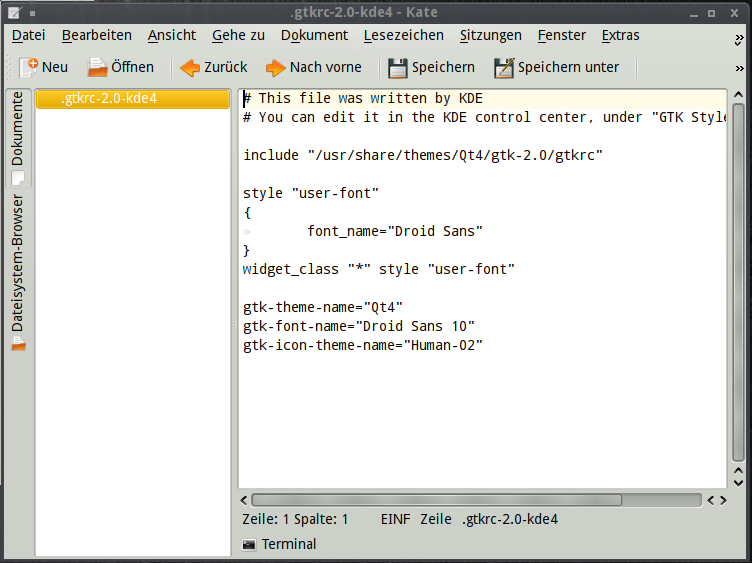Toggle EINF insert mode in status bar
752x563 pixels.
[x=396, y=519]
